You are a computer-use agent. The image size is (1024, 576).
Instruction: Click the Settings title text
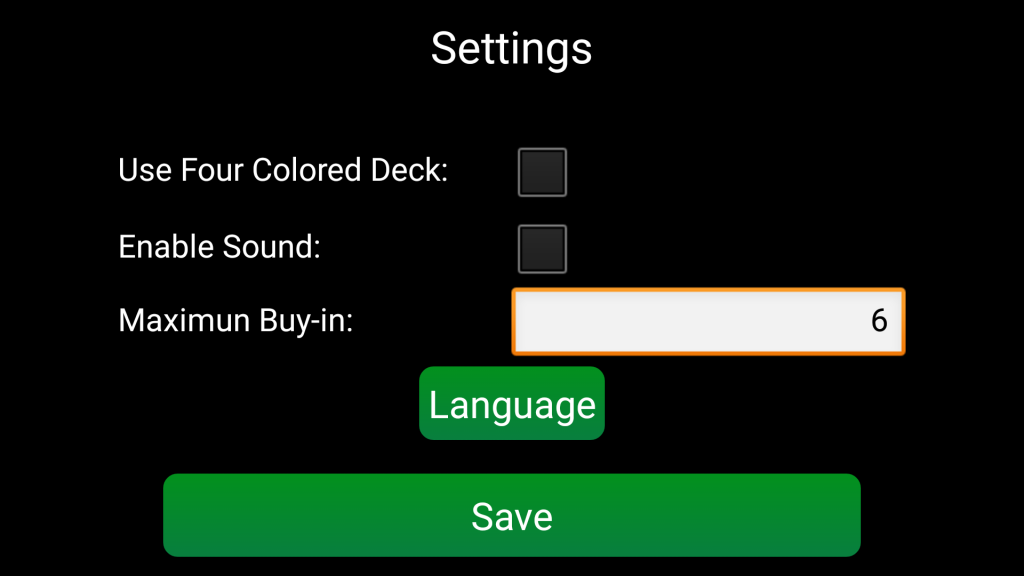511,48
